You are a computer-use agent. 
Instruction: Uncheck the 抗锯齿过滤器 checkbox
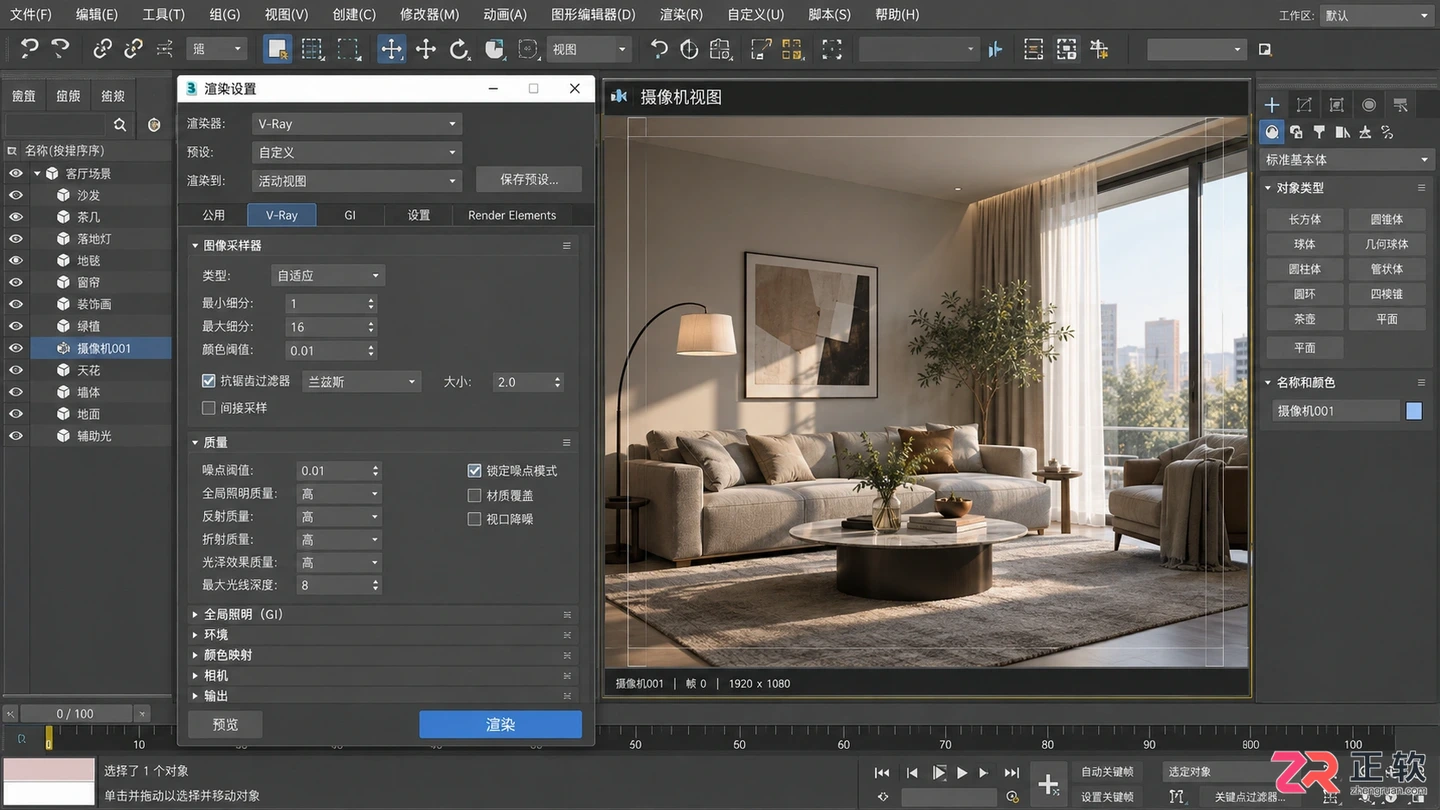(209, 381)
